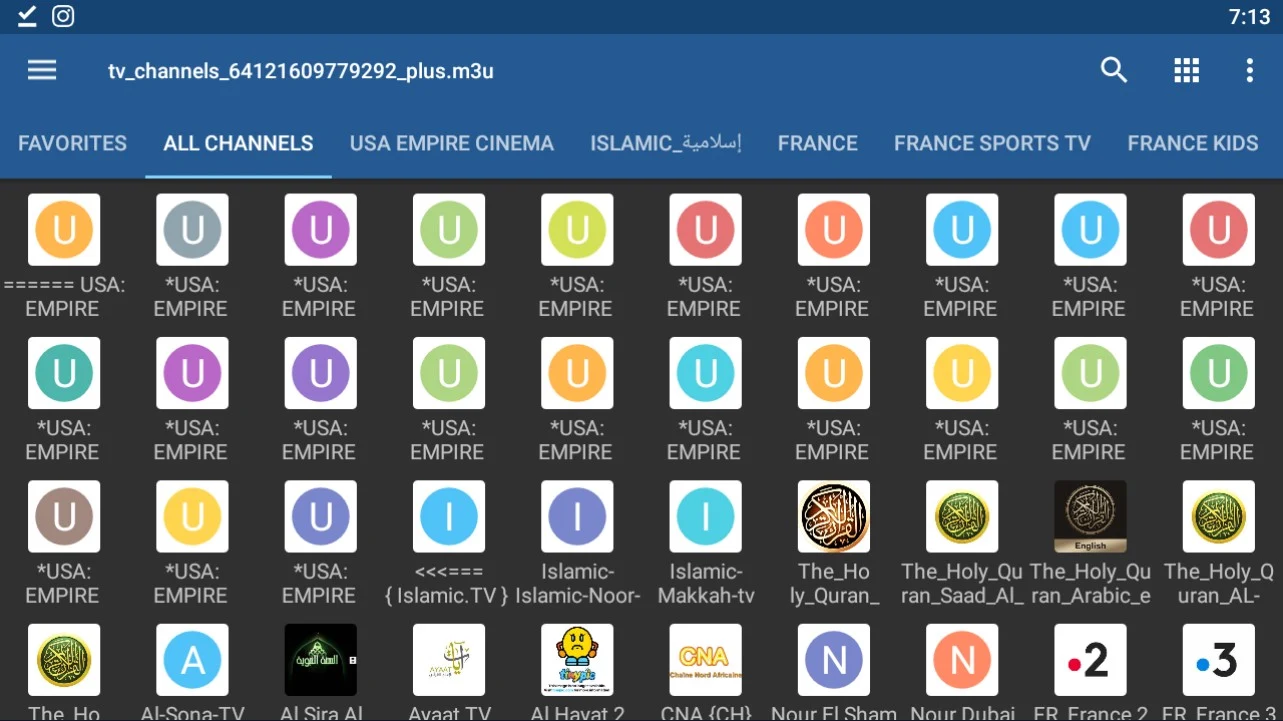Open the FR_France 3 channel
Image resolution: width=1283 pixels, height=721 pixels.
(x=1218, y=672)
